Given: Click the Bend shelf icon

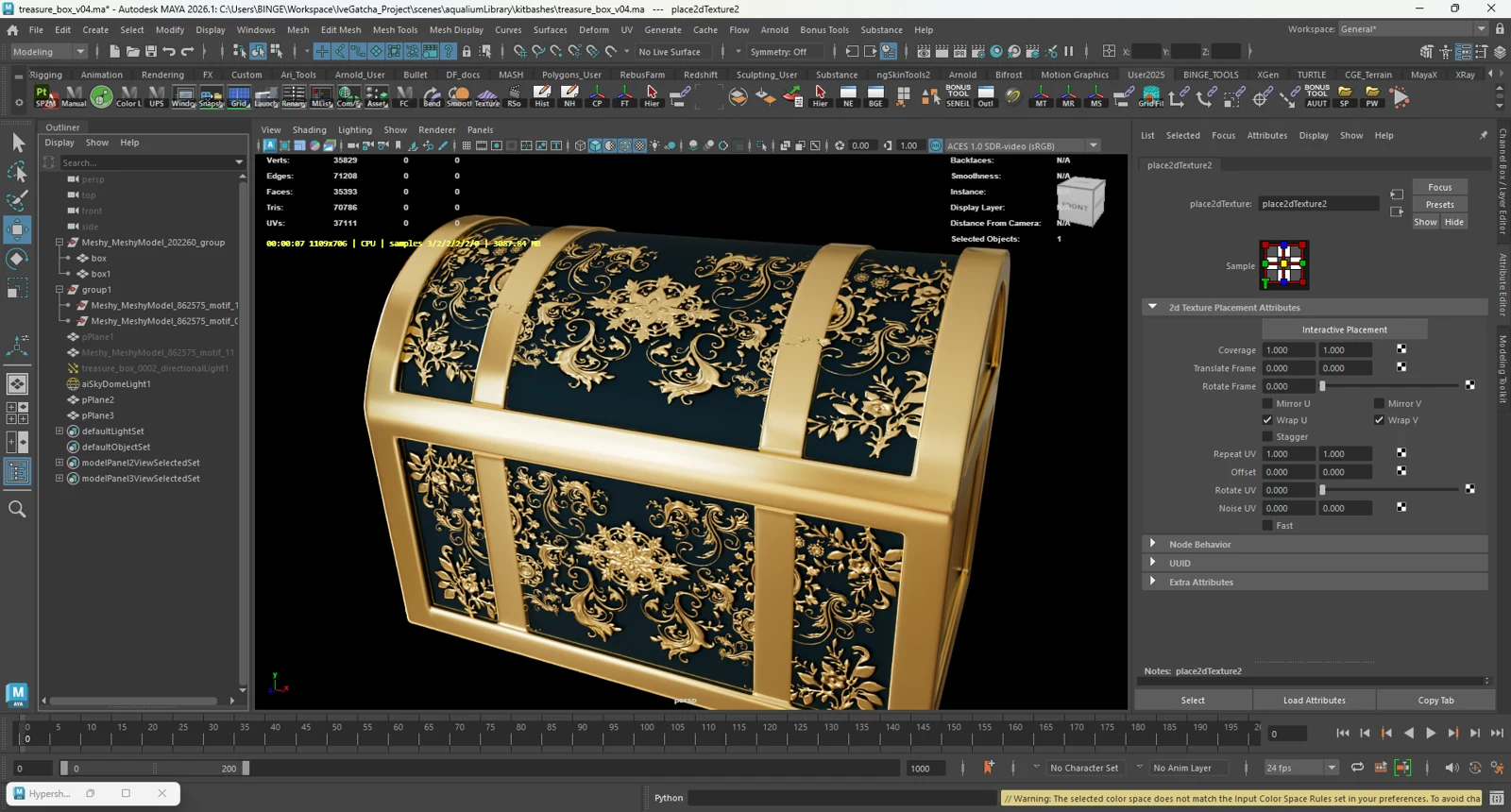Looking at the screenshot, I should (432, 96).
